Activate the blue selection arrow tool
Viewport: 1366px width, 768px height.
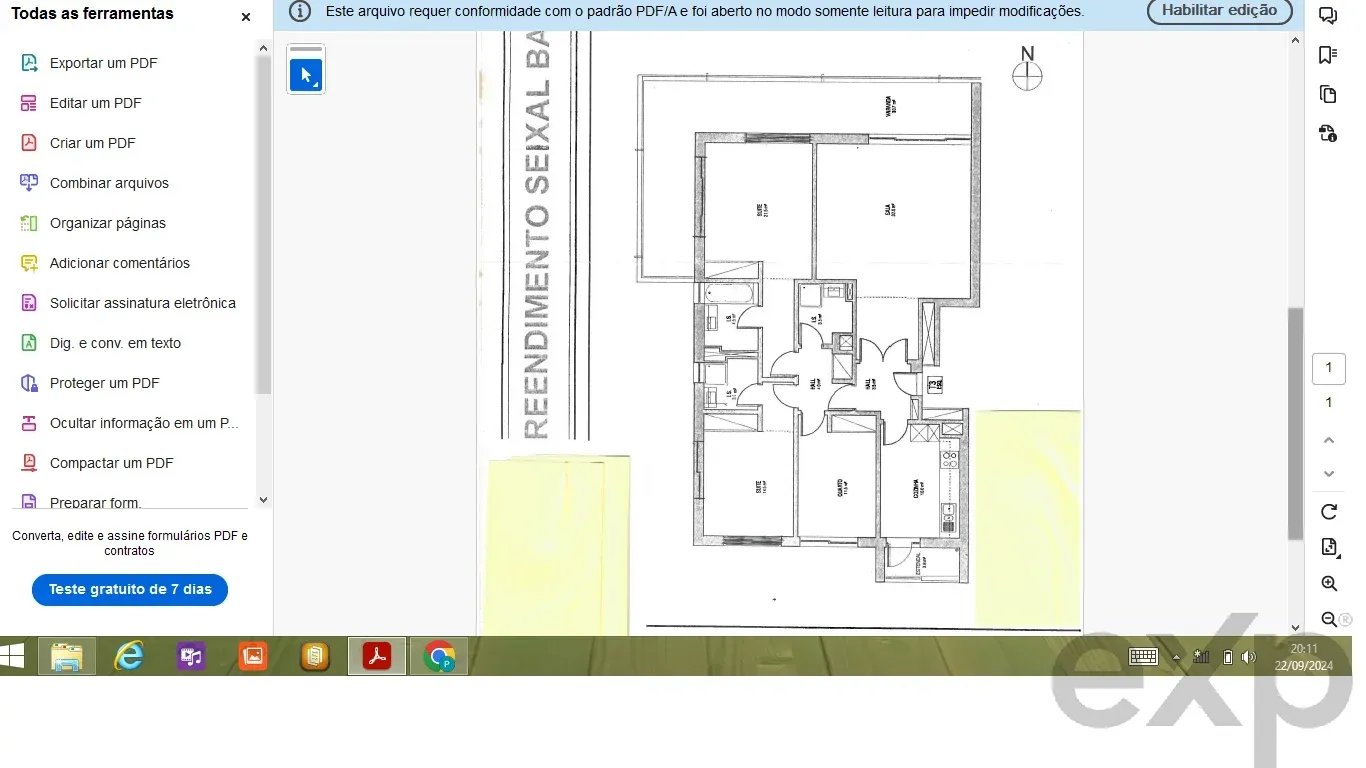306,75
